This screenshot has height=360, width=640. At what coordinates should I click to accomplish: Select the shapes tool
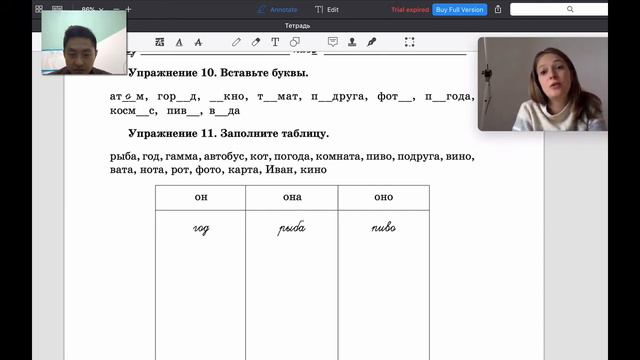pos(295,42)
